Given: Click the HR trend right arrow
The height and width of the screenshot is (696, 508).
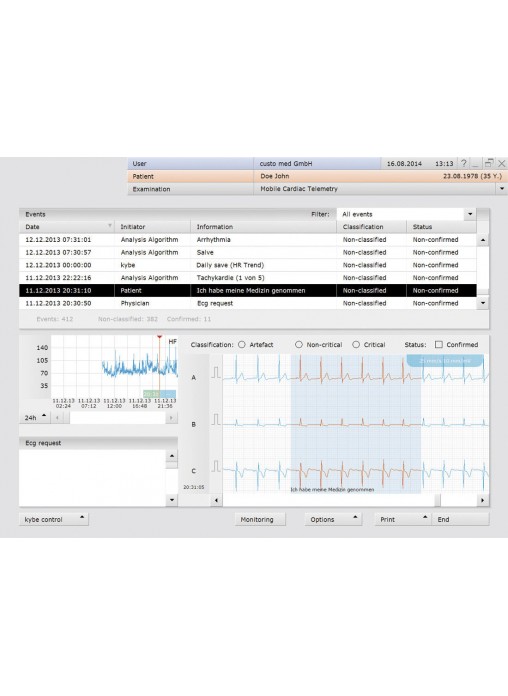Looking at the screenshot, I should coord(171,418).
